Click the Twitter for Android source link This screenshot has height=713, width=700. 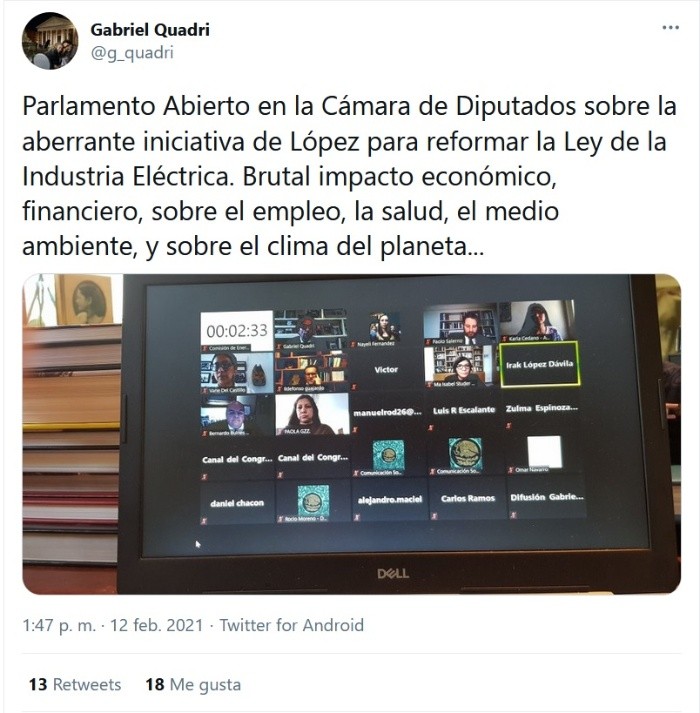(x=292, y=625)
